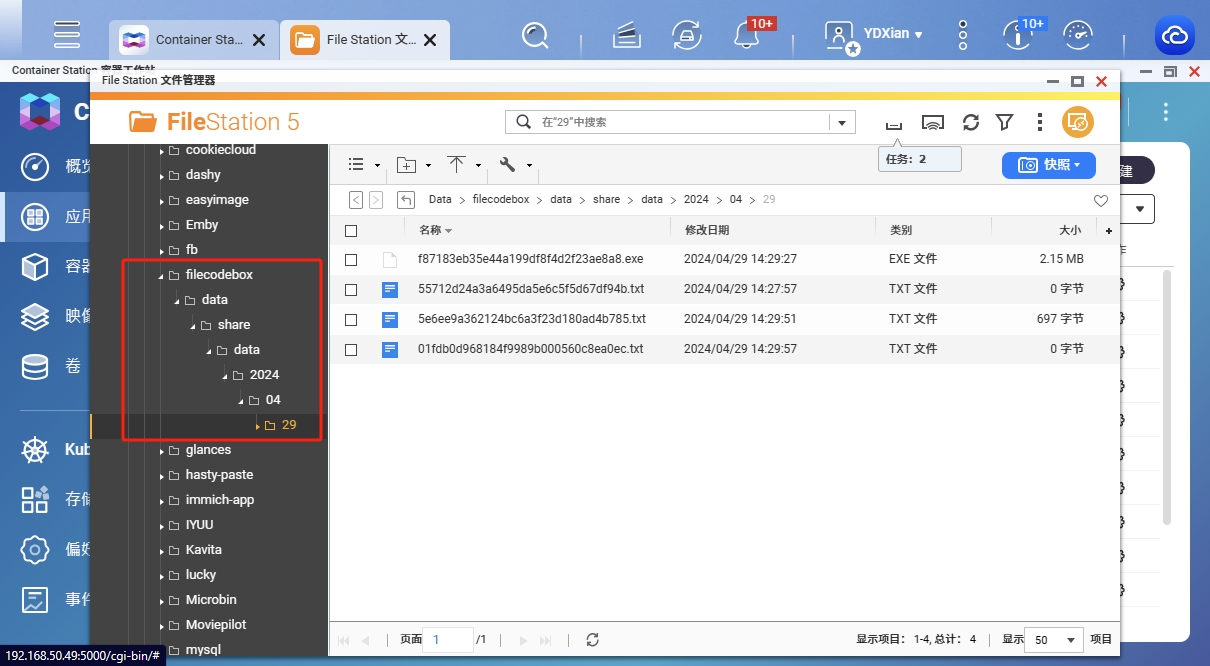Open the QTS main menu hamburger icon
The height and width of the screenshot is (666, 1210).
(x=67, y=34)
